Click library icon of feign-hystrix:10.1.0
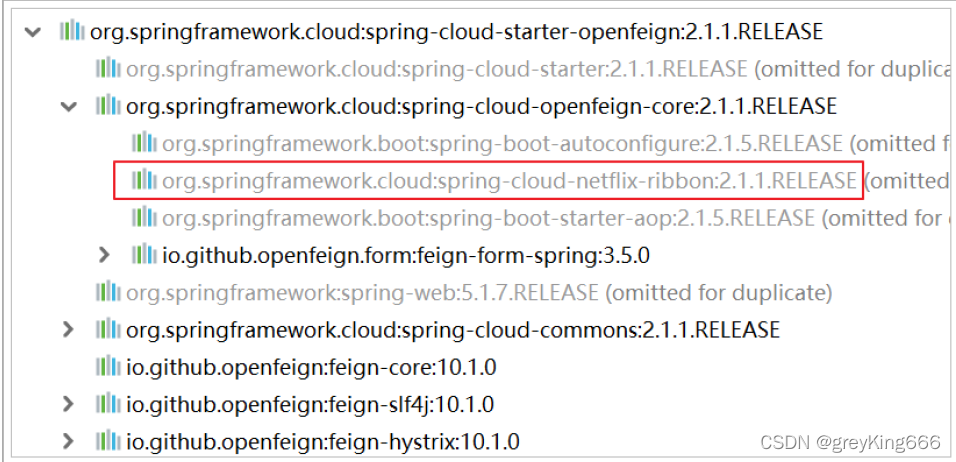Screen dimensions: 956x462 click(x=108, y=441)
